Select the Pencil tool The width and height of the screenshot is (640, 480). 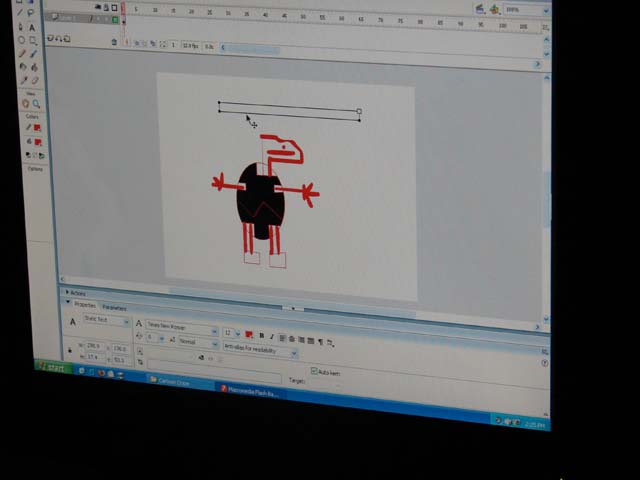click(x=22, y=53)
